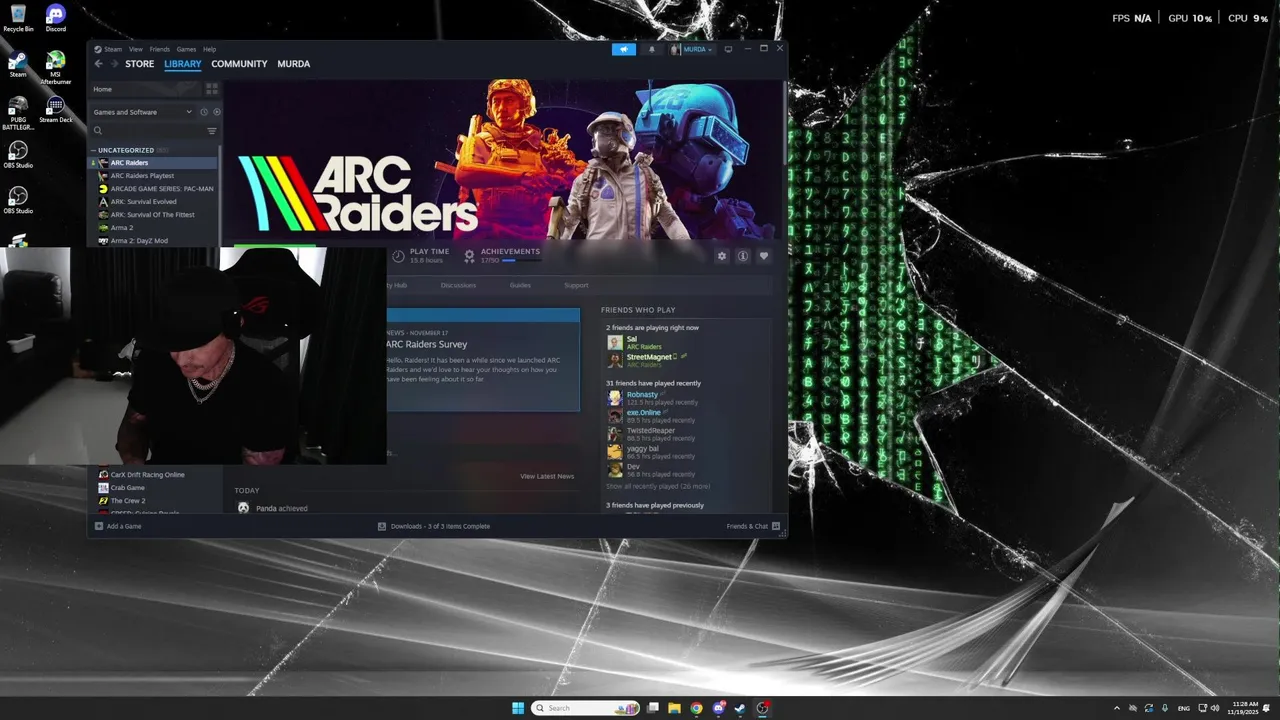This screenshot has width=1280, height=720.
Task: Open ARC Raiders game info icon
Action: pyautogui.click(x=743, y=256)
